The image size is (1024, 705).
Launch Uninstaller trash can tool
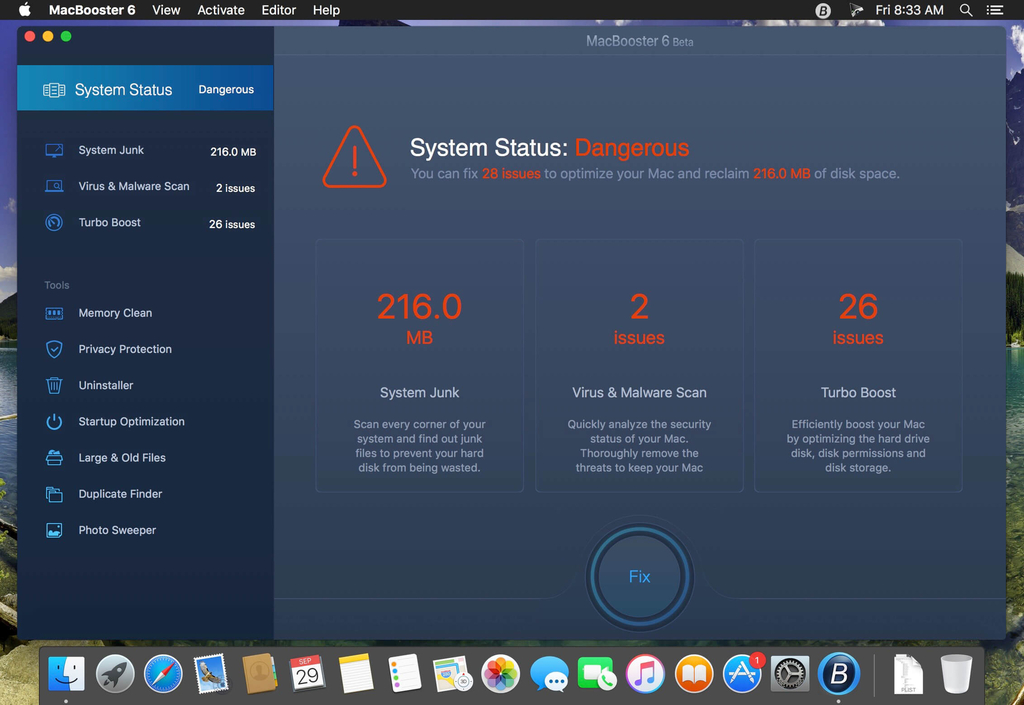(x=105, y=386)
